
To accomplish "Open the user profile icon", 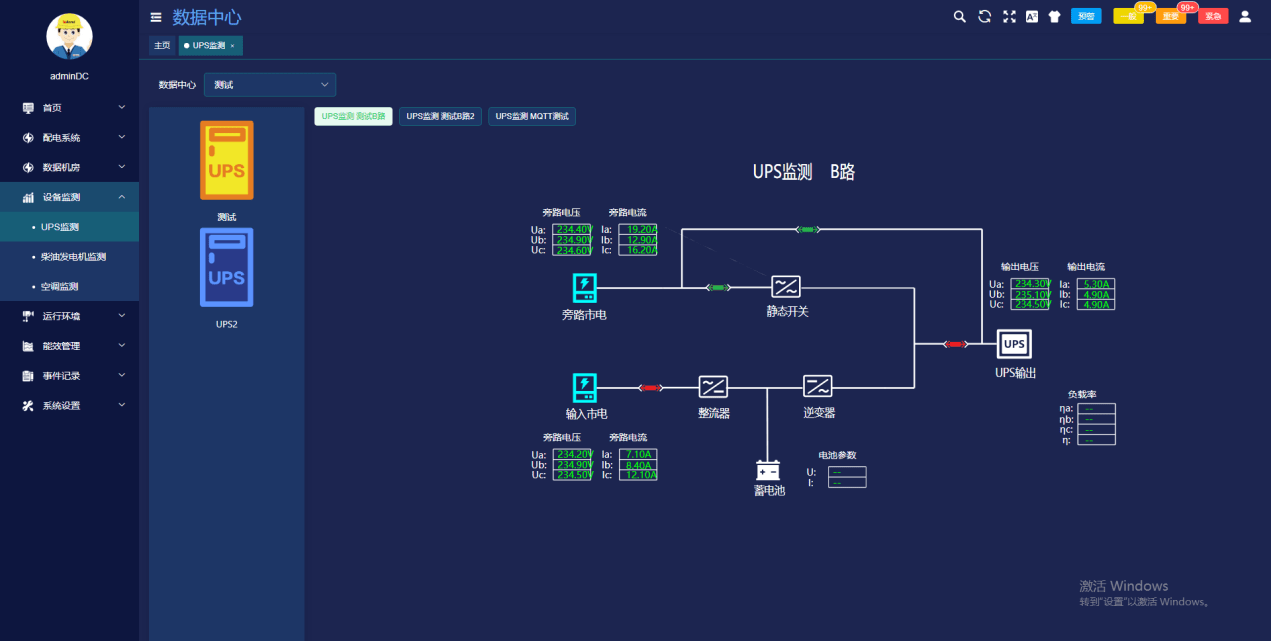I will coord(1245,16).
